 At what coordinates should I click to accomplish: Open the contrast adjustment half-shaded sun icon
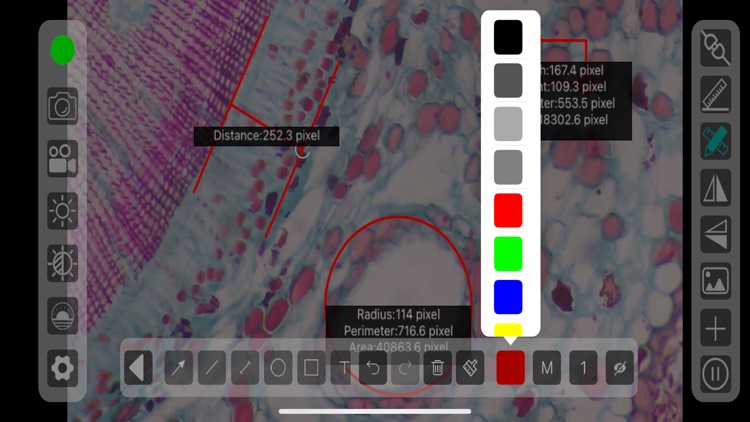[x=62, y=263]
